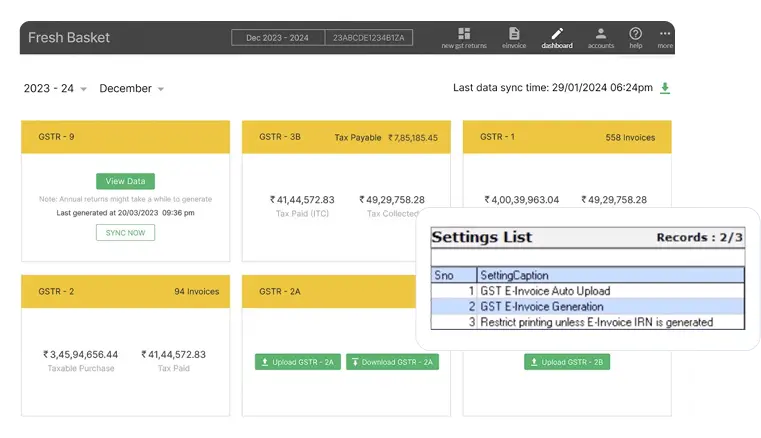
Task: Click Dec 2023 - 2024 period box
Action: [x=277, y=38]
